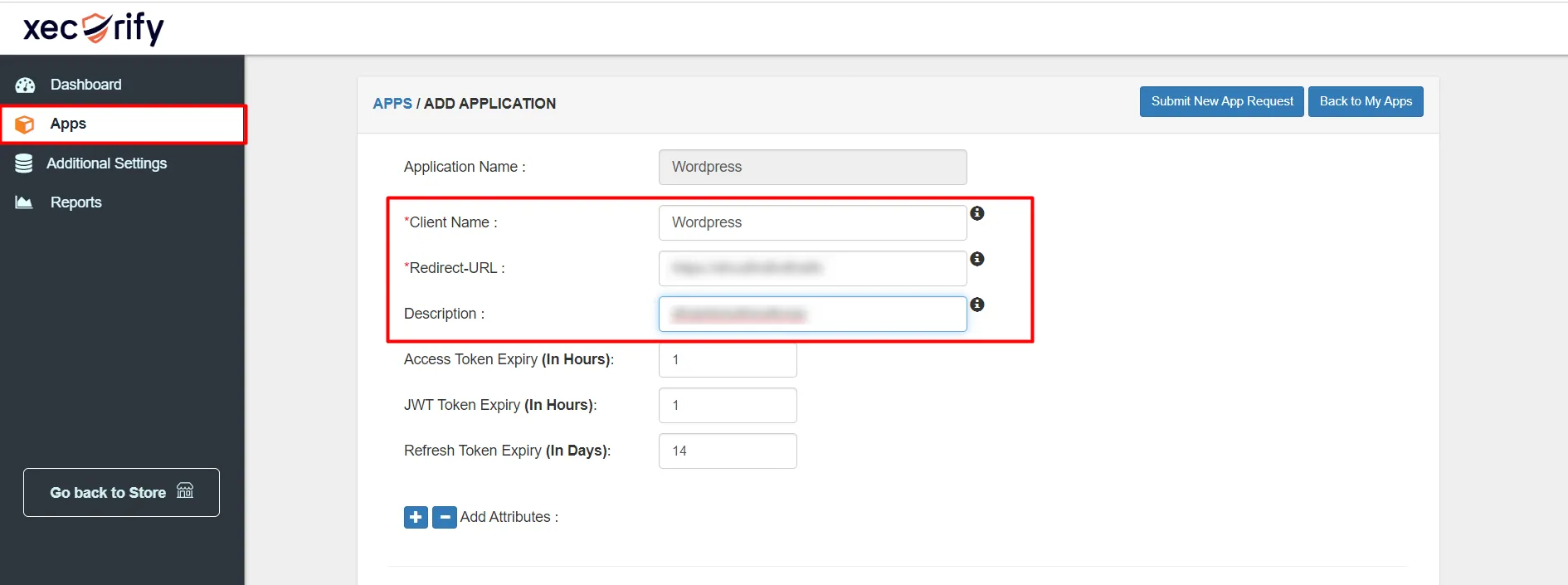Click the ADD APPLICATION heading text

coord(489,104)
